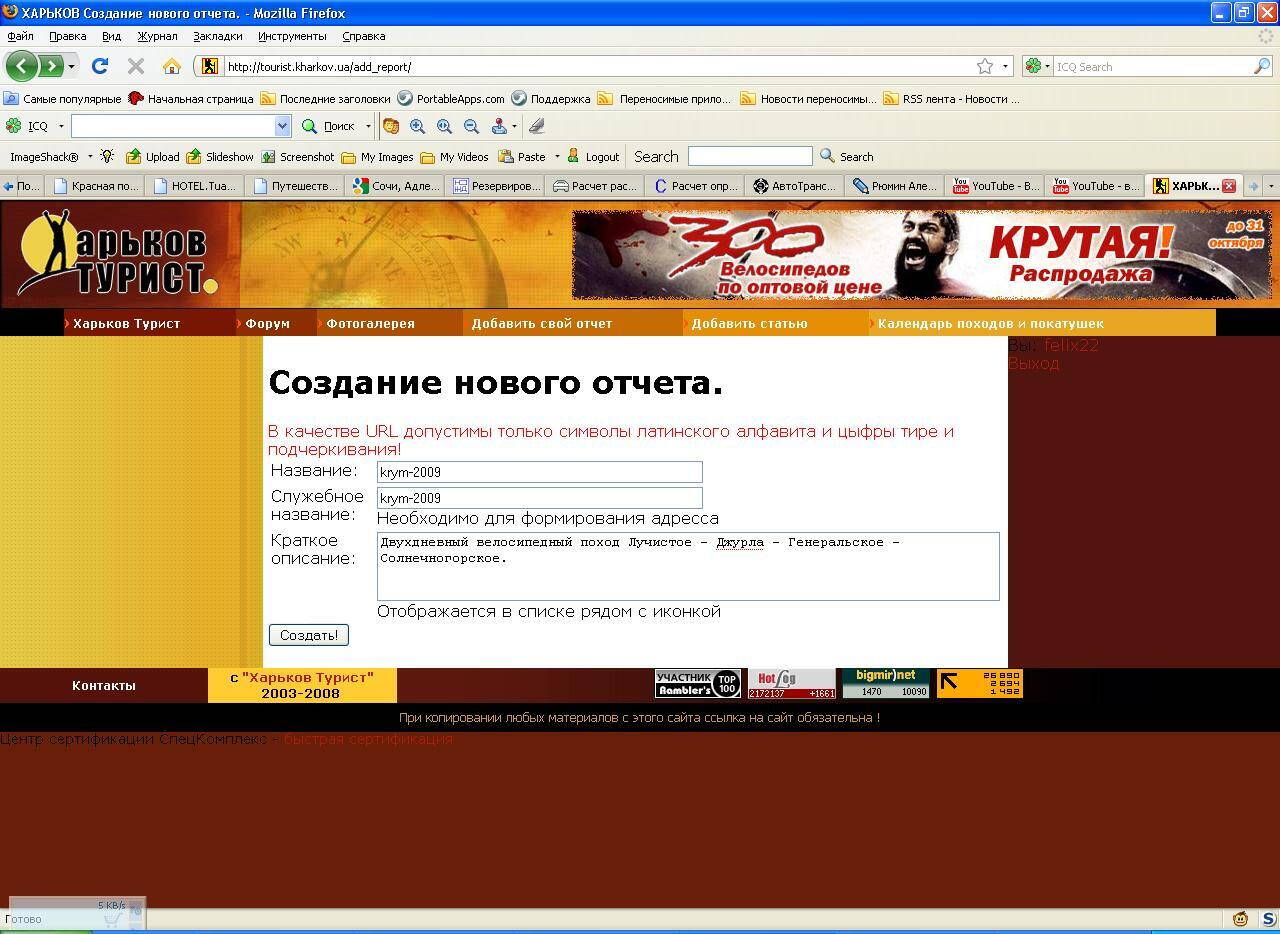
Task: Expand the ICQ toolbar search box dropdown
Action: pos(282,126)
